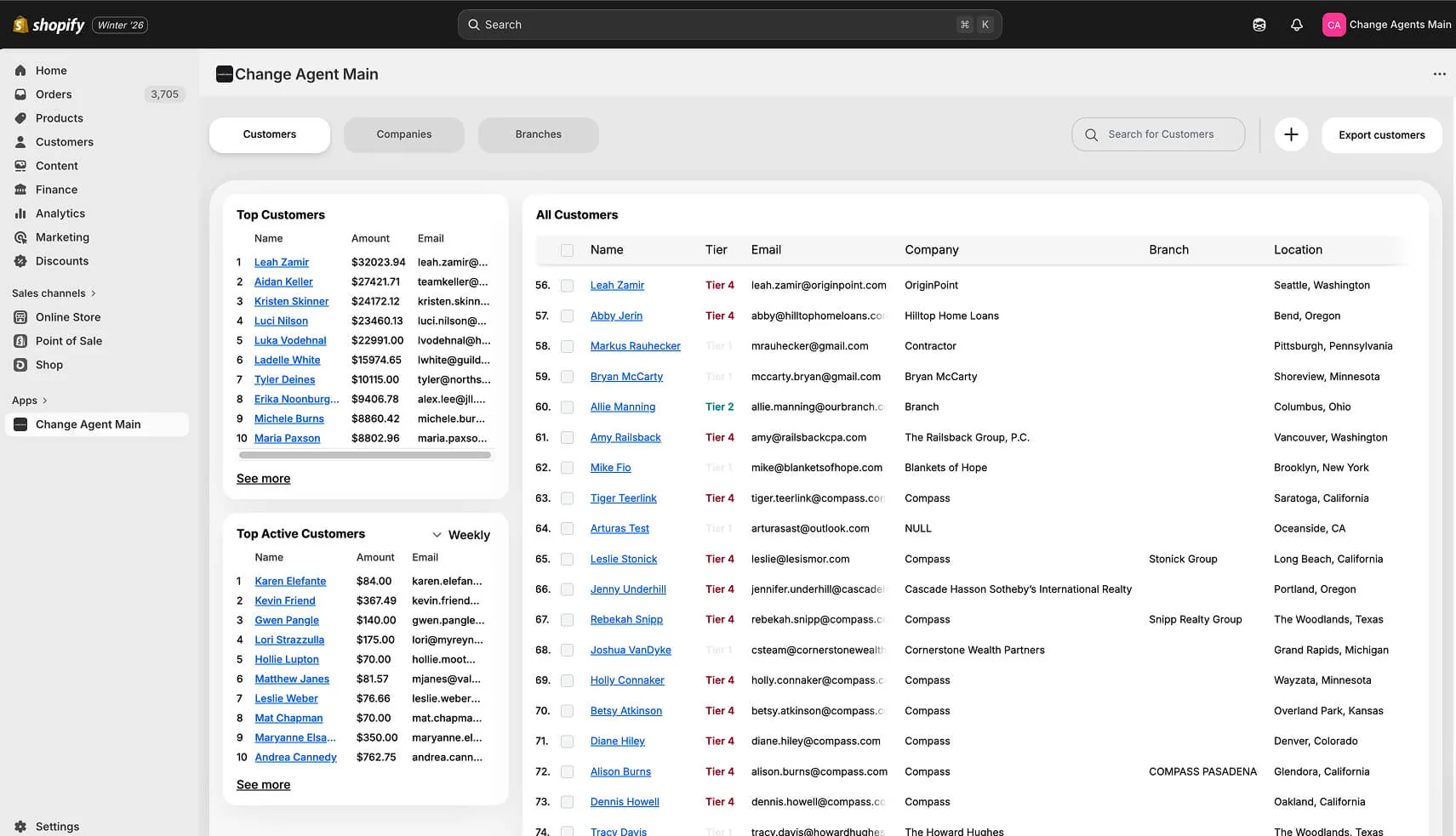Open the Products tag icon
1456x836 pixels.
20,118
